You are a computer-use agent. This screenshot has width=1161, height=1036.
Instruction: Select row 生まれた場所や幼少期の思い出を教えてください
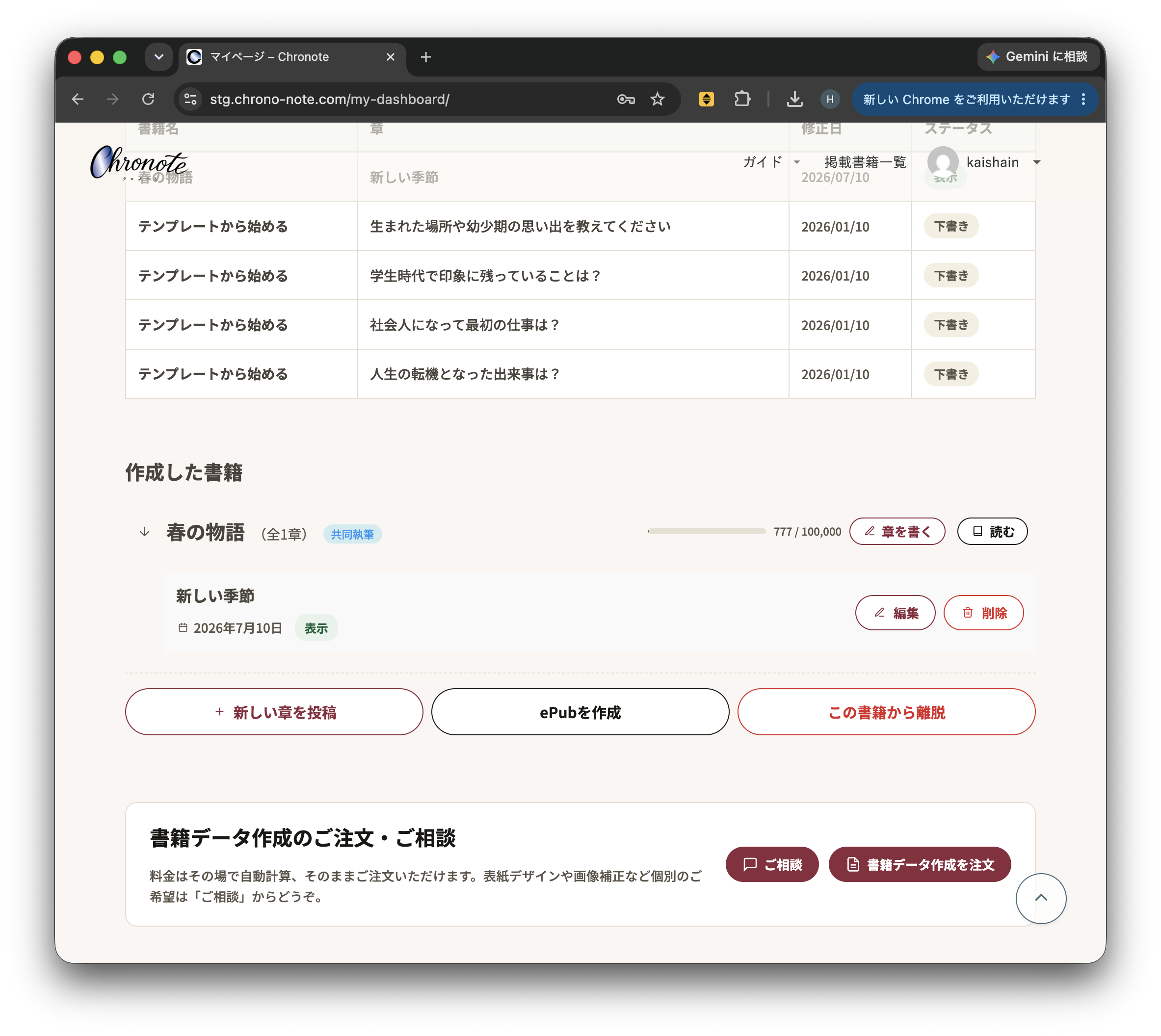tap(580, 226)
